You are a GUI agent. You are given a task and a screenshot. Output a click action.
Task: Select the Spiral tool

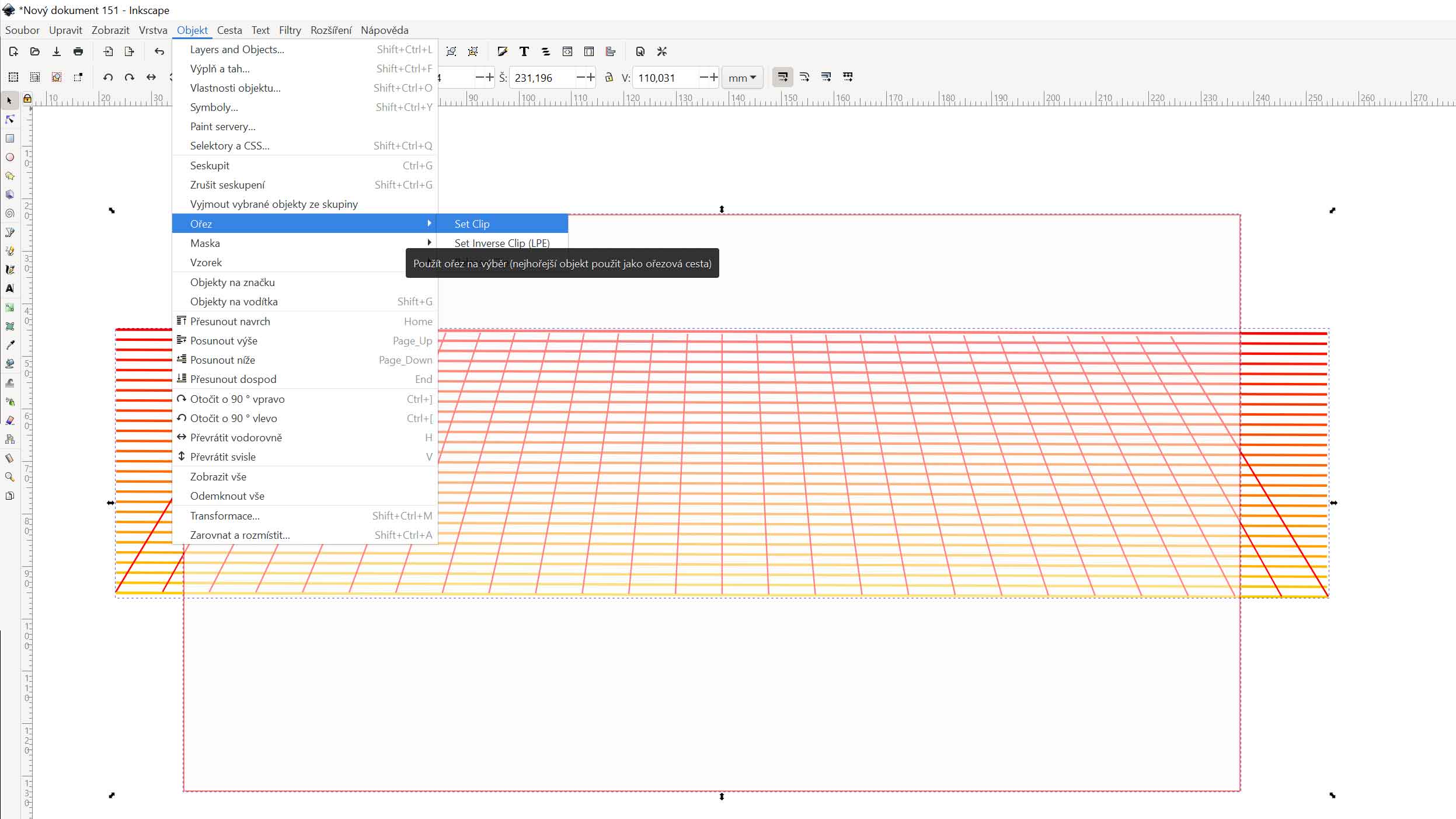pyautogui.click(x=10, y=214)
